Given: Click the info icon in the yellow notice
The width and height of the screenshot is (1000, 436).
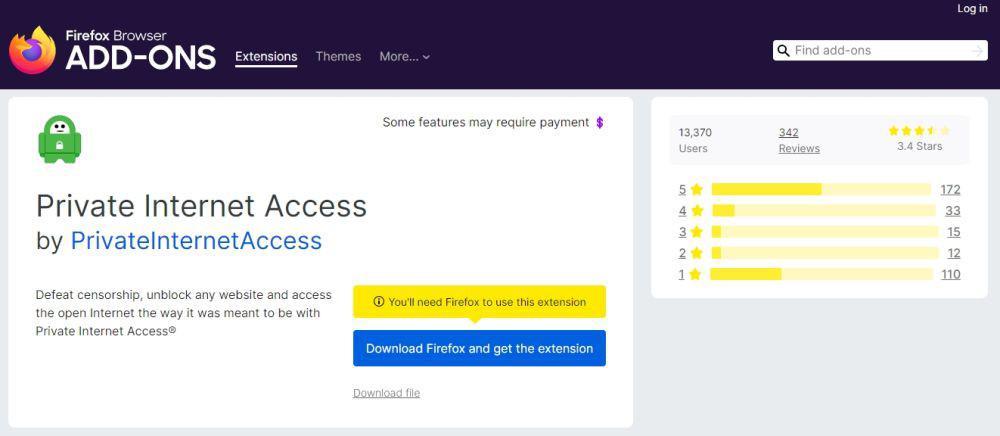Looking at the screenshot, I should 379,302.
